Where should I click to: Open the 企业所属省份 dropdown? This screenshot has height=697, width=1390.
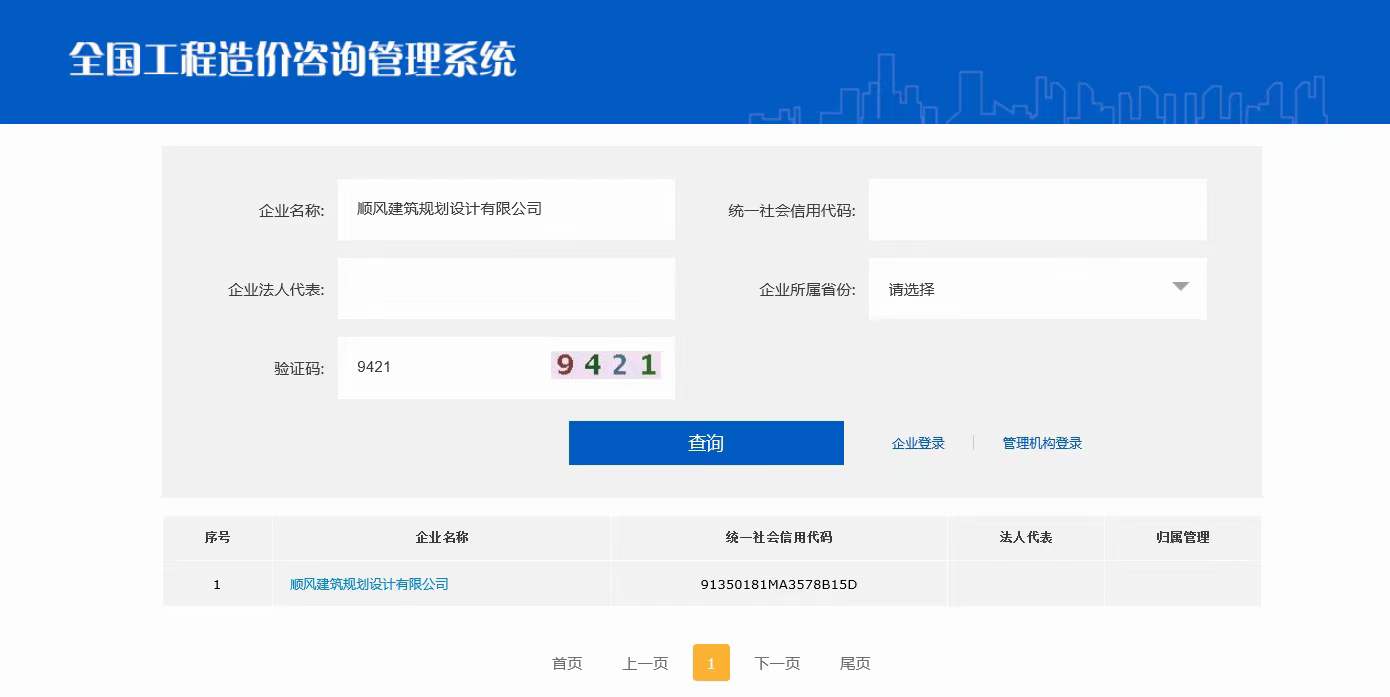coord(1037,289)
